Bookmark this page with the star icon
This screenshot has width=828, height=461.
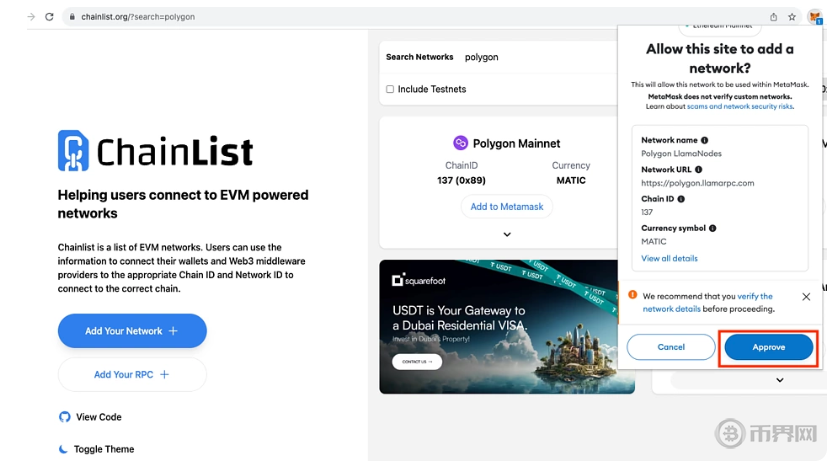[x=792, y=17]
